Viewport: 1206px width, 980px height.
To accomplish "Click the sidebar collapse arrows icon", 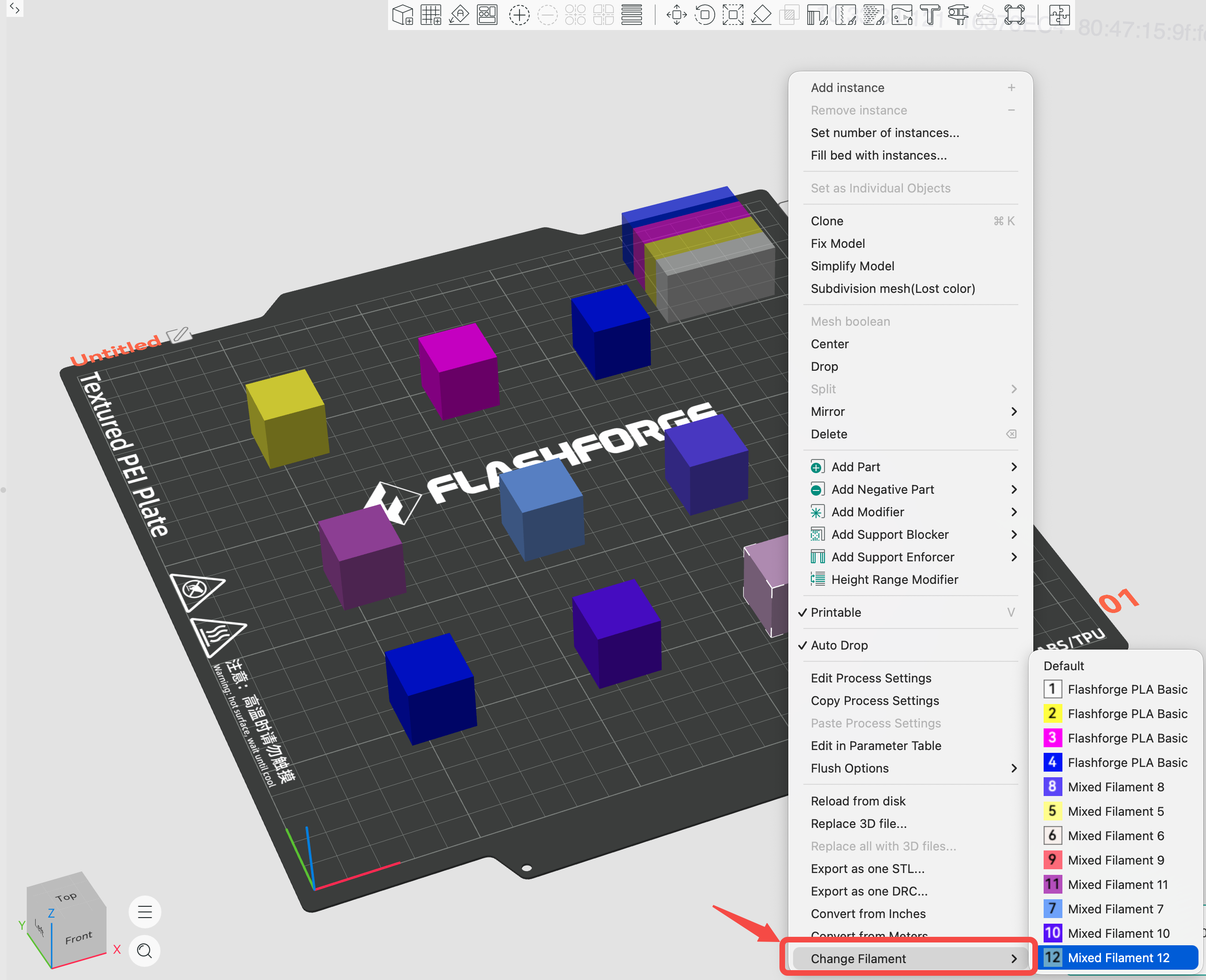I will (x=15, y=8).
